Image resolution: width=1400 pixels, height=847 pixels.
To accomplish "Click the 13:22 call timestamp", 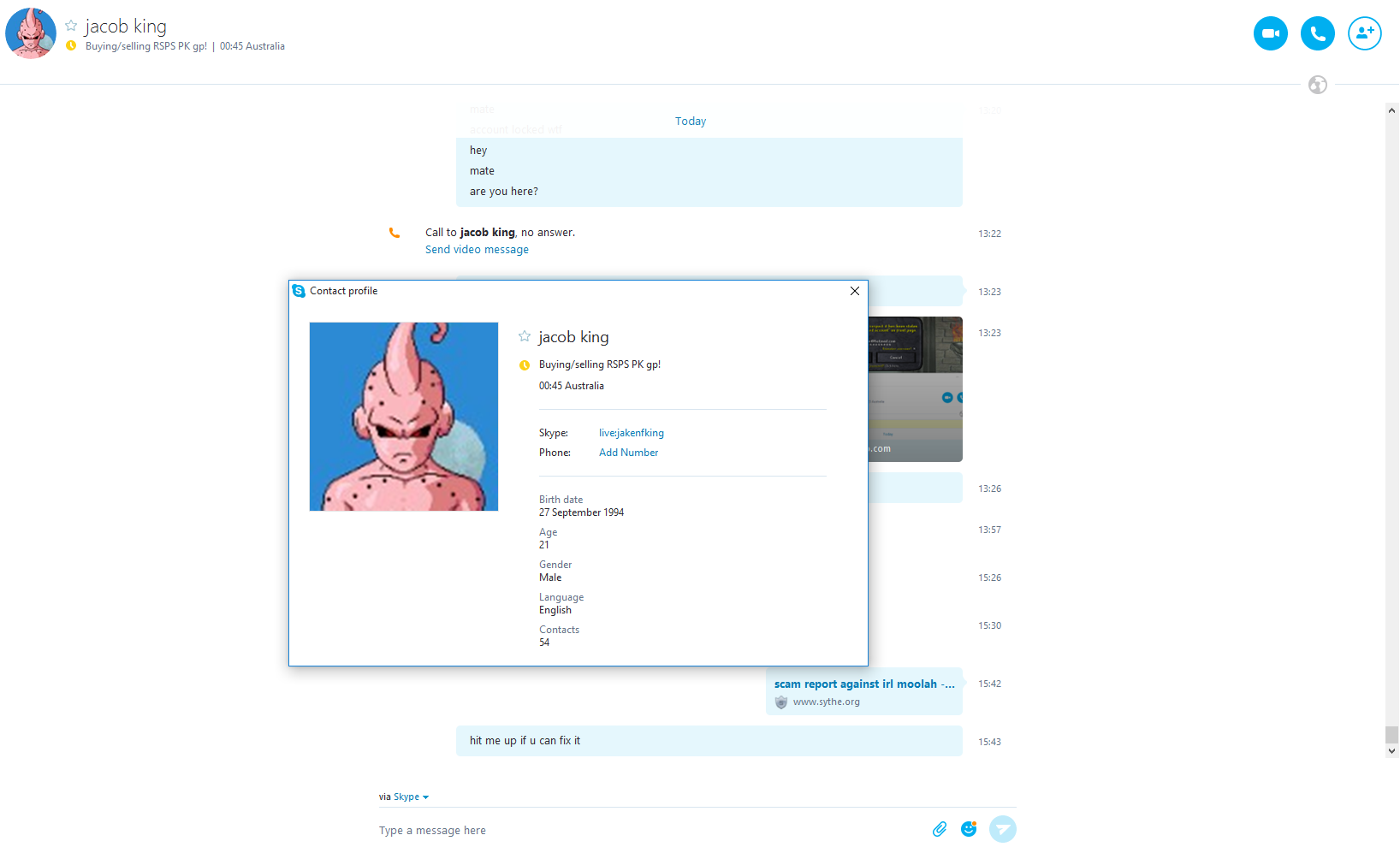I will tap(990, 234).
